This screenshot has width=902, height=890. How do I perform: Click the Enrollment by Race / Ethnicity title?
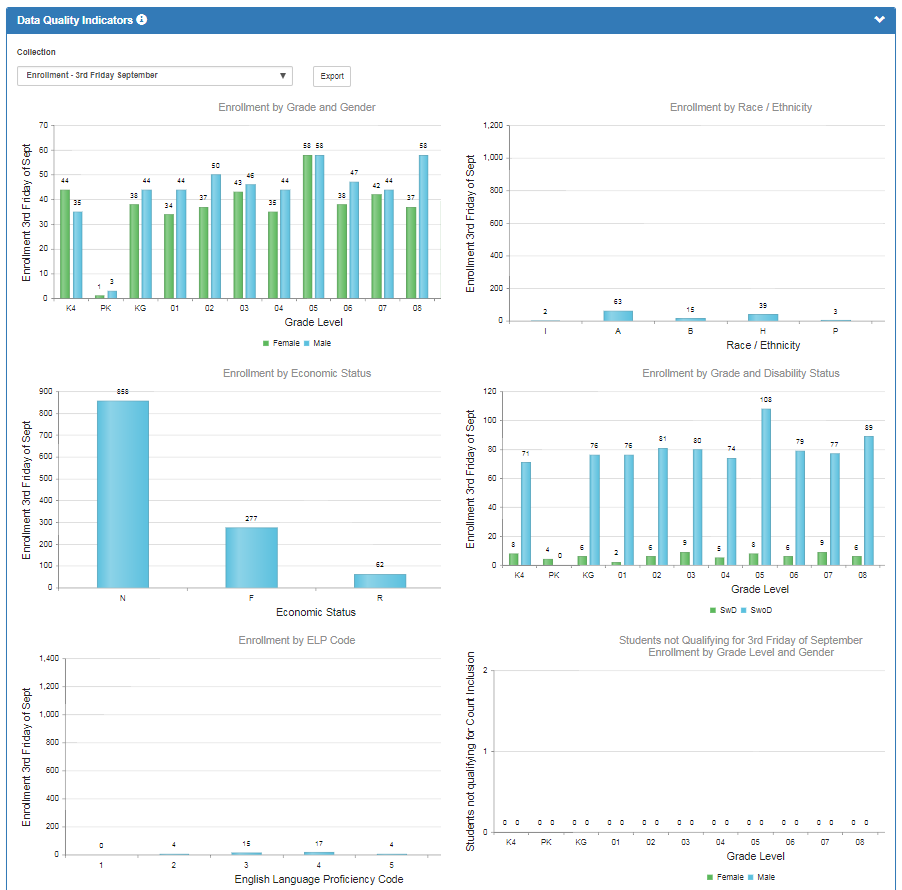(x=741, y=107)
